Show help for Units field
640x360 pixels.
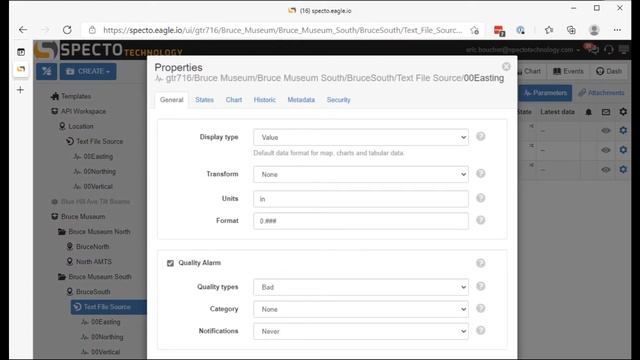481,198
